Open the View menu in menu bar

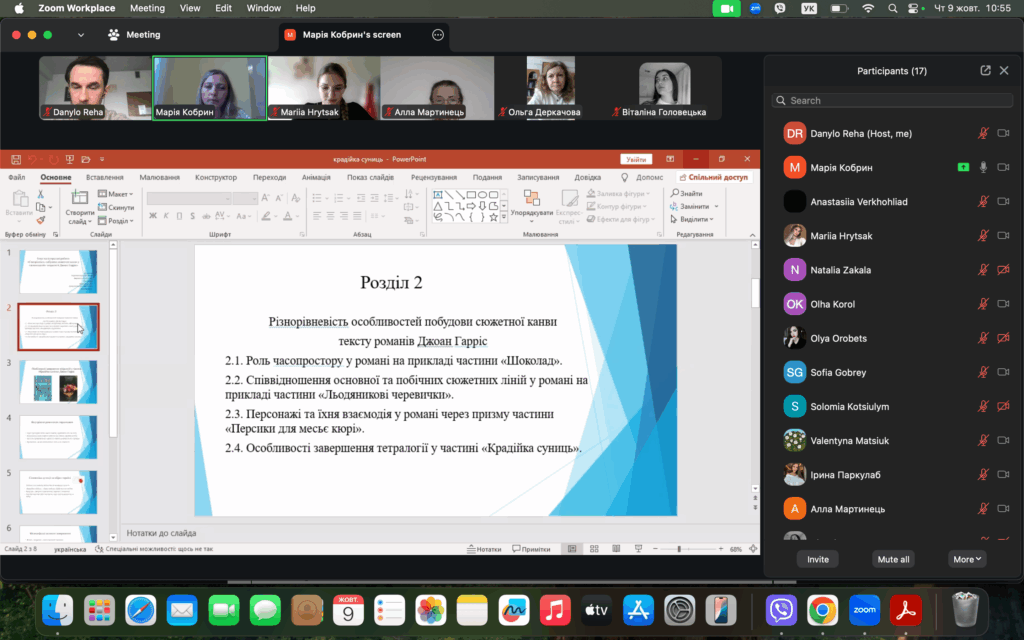coord(189,8)
